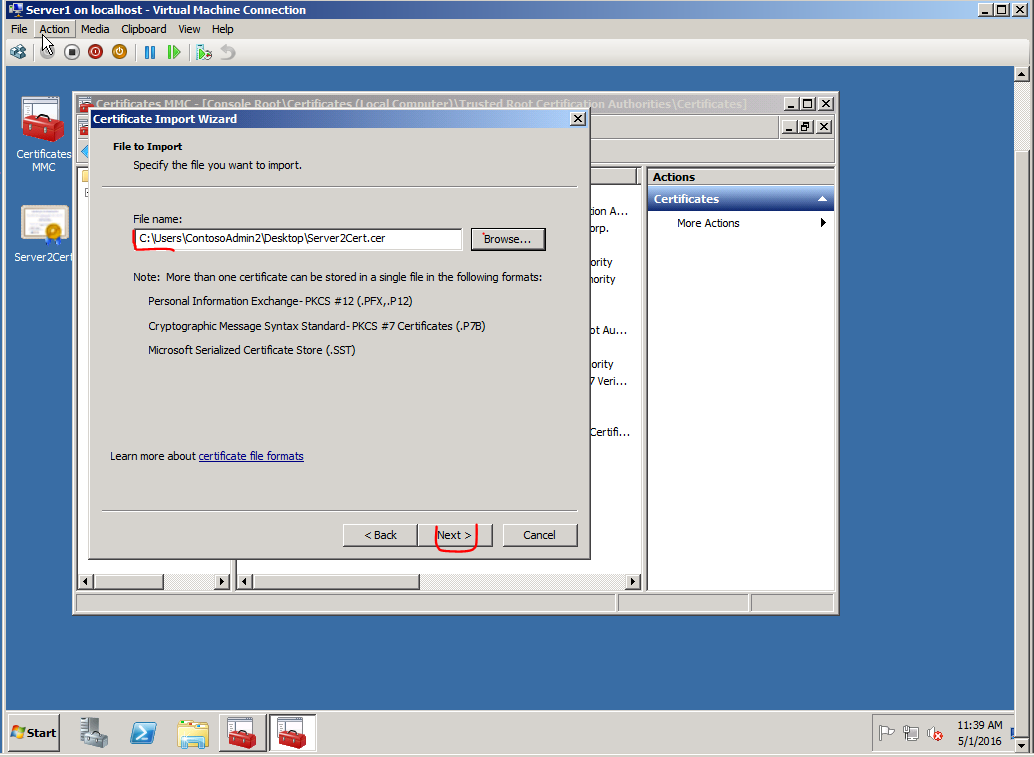Cancel the Certificate Import Wizard

coord(539,535)
